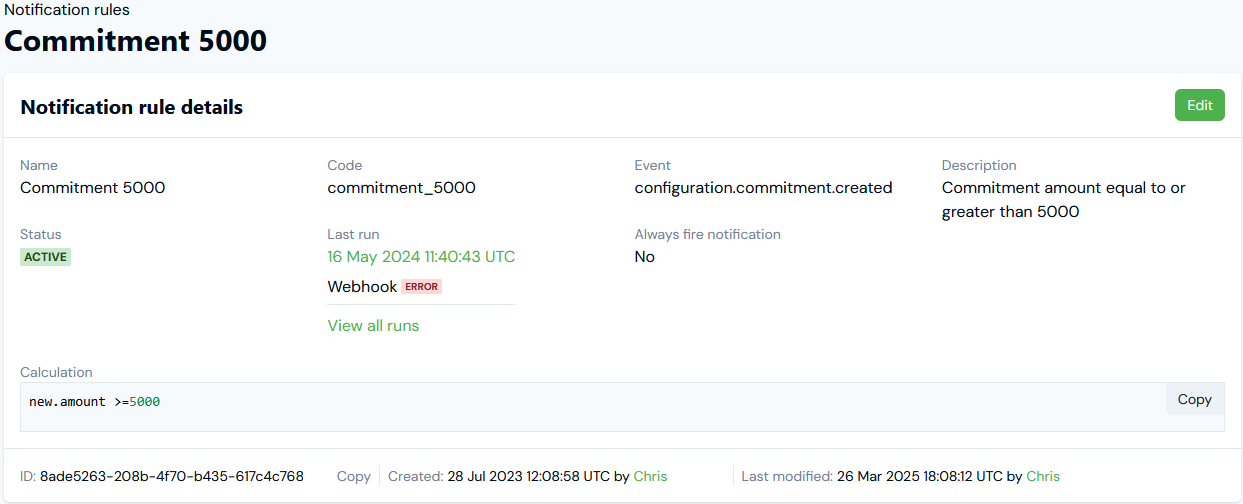Click the commitment_5000 code value
The image size is (1243, 504).
click(x=401, y=188)
